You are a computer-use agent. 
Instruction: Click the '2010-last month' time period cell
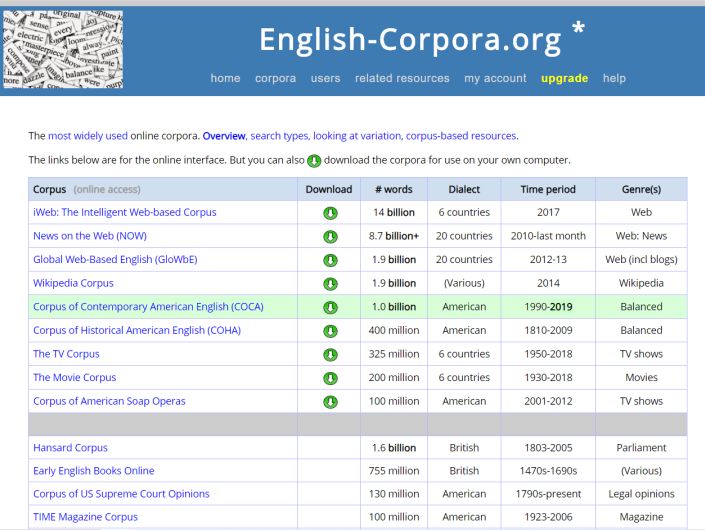pos(548,236)
